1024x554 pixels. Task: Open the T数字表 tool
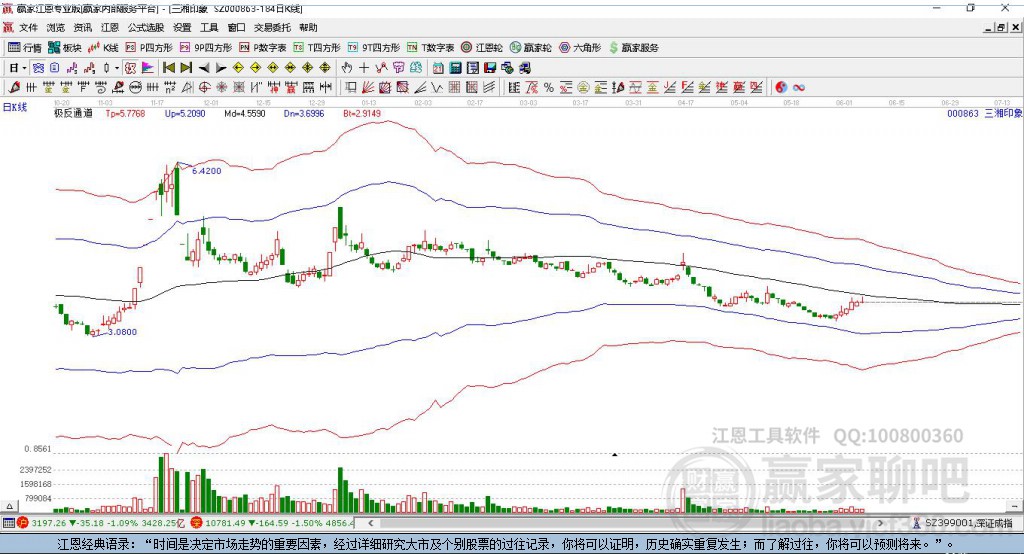430,48
